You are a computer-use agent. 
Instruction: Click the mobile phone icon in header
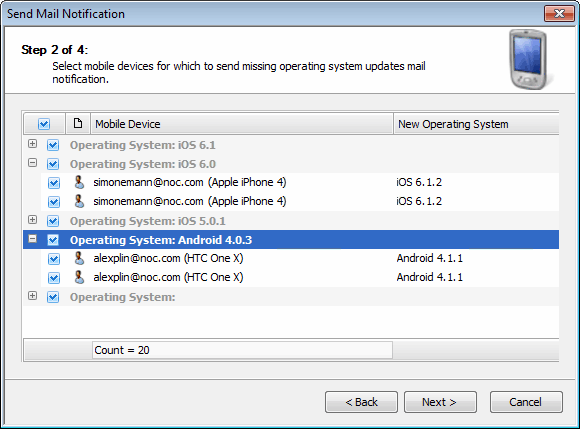pyautogui.click(x=528, y=59)
